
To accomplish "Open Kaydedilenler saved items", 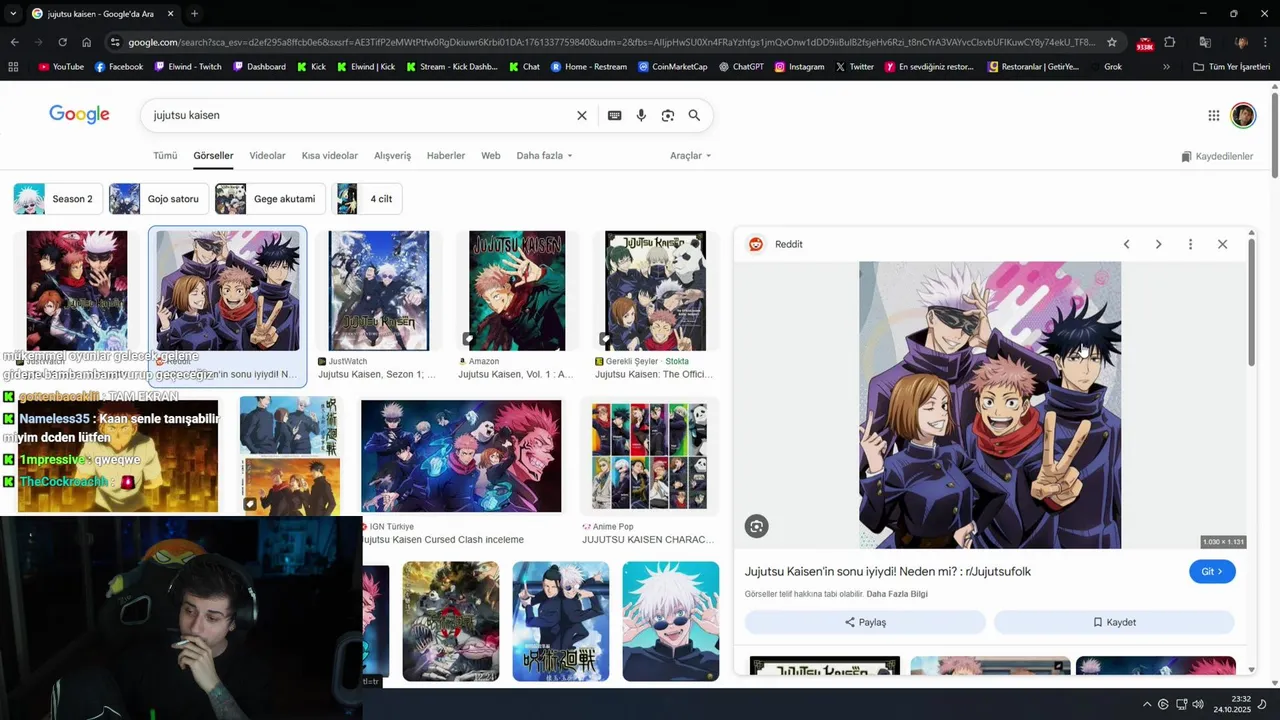I will 1217,157.
